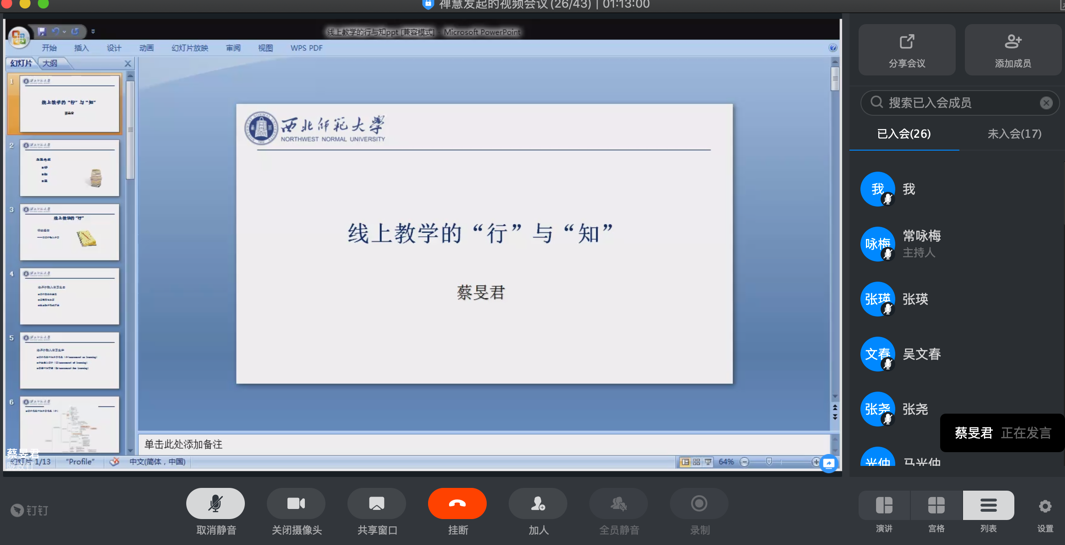1065x545 pixels.
Task: Hang up the call with 挂断
Action: (x=457, y=504)
